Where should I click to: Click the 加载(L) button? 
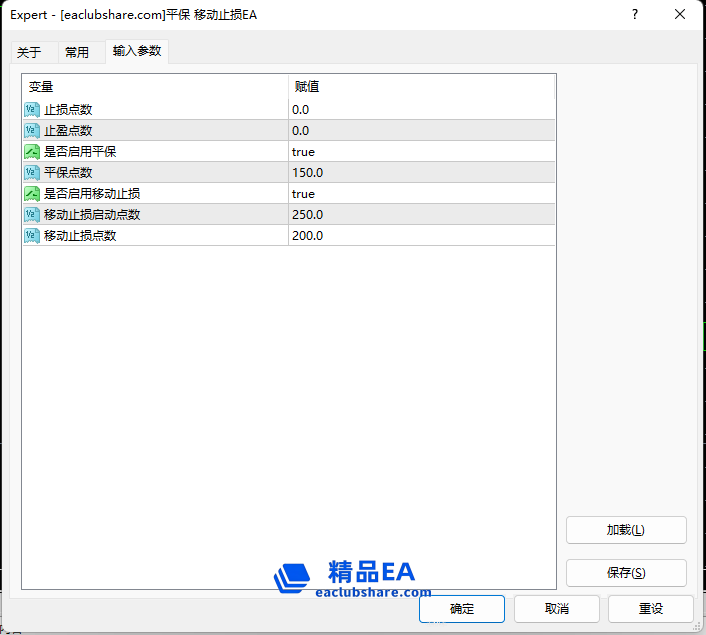626,530
